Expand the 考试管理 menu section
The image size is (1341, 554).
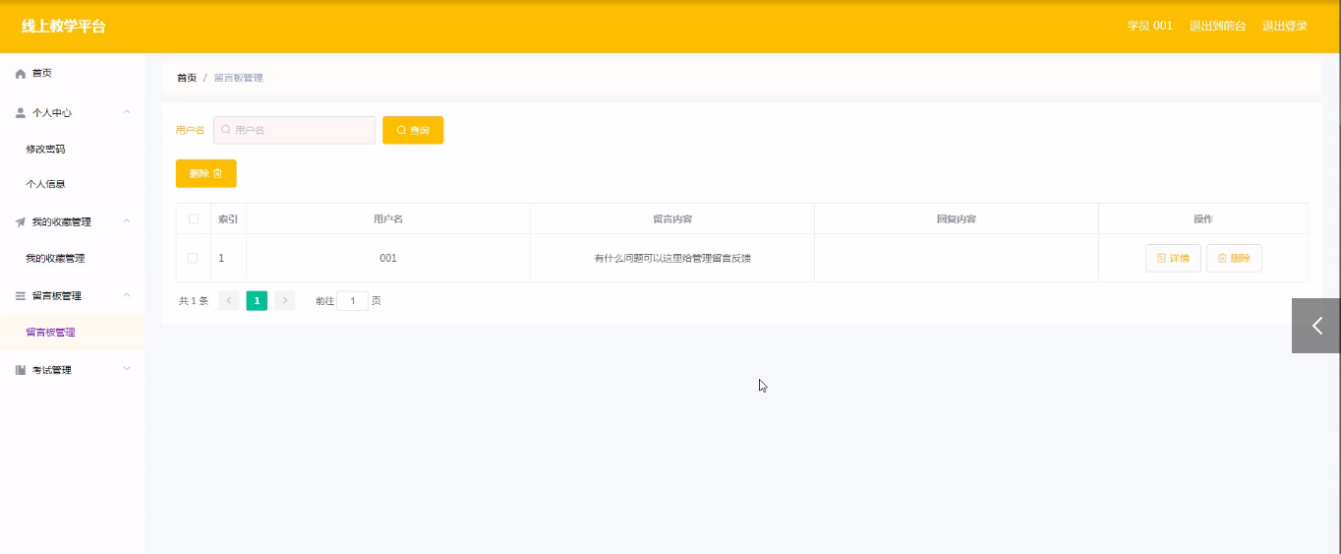click(127, 369)
